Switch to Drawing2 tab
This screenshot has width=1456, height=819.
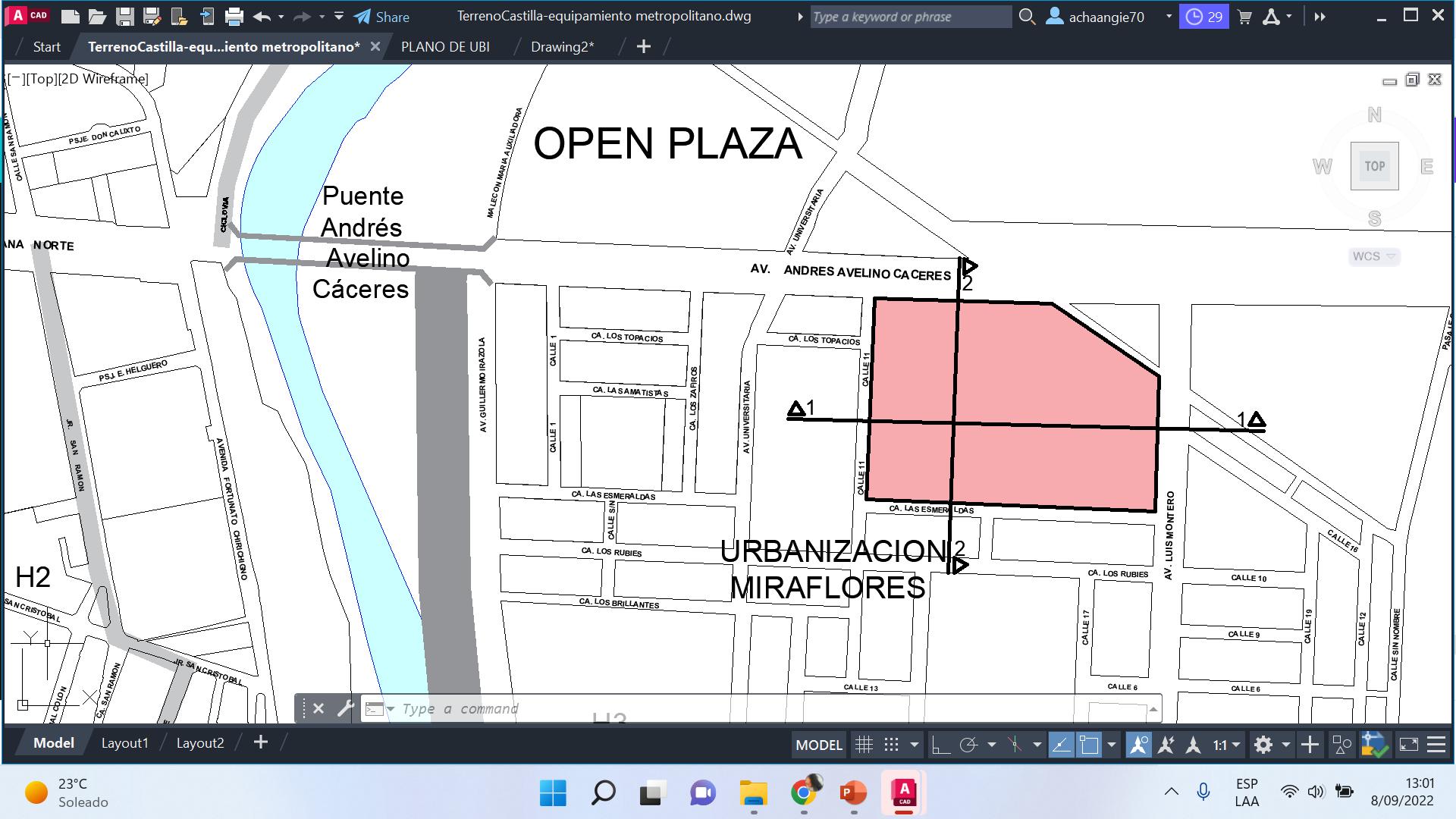pyautogui.click(x=562, y=47)
